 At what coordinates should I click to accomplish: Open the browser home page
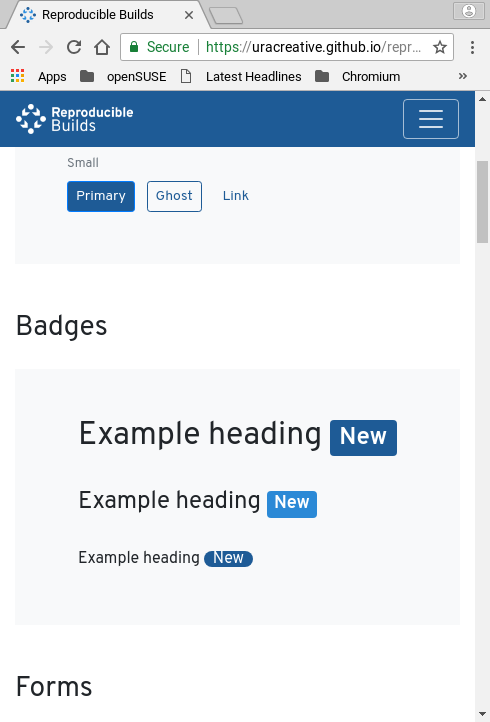click(x=102, y=47)
